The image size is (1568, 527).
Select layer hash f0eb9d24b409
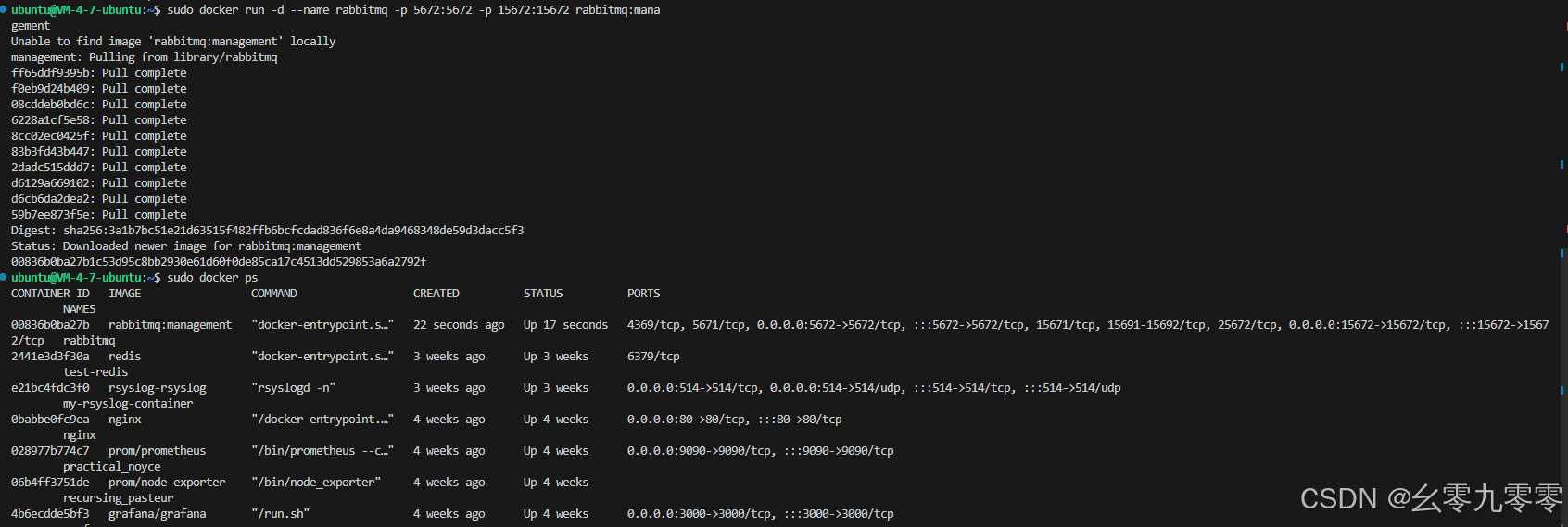[x=50, y=89]
